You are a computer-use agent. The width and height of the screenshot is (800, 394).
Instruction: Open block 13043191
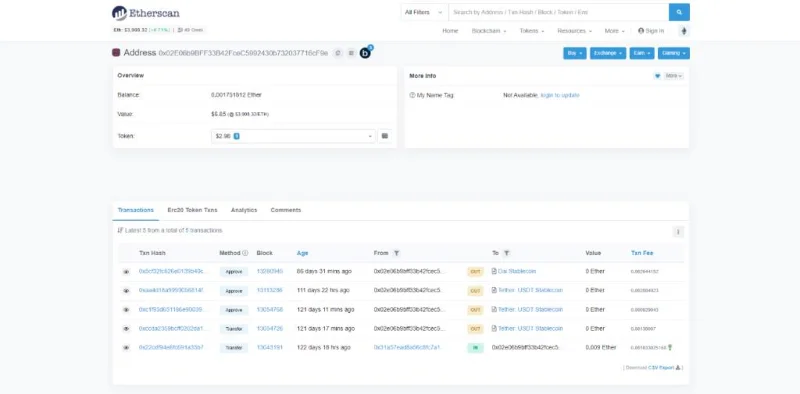tap(269, 347)
